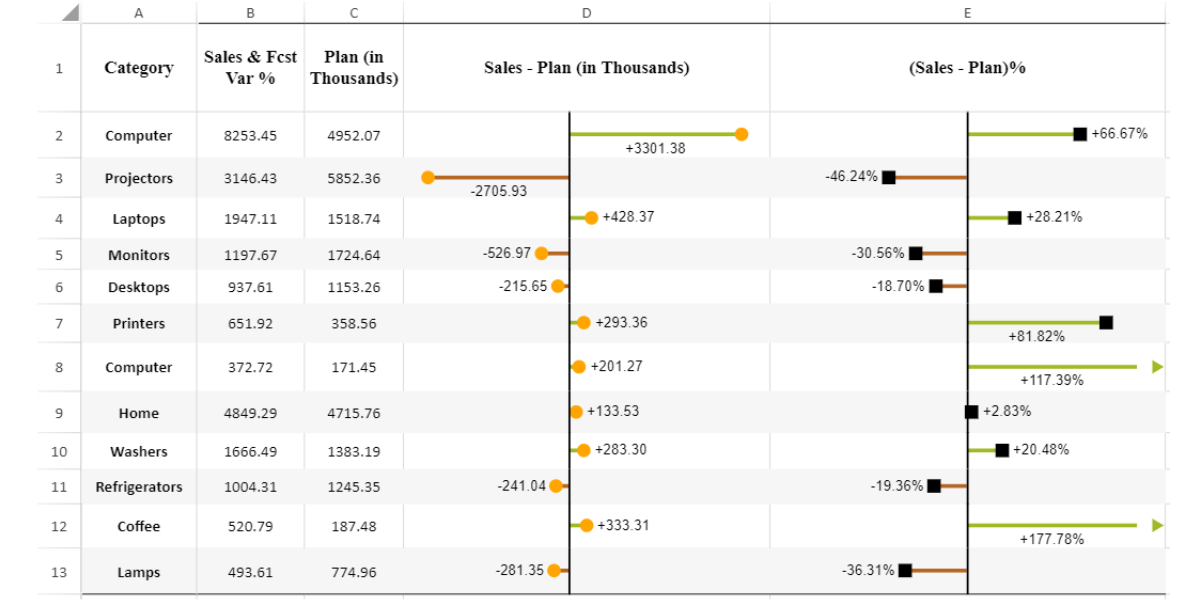
Task: Select the cell containing 8253.45
Action: click(250, 136)
